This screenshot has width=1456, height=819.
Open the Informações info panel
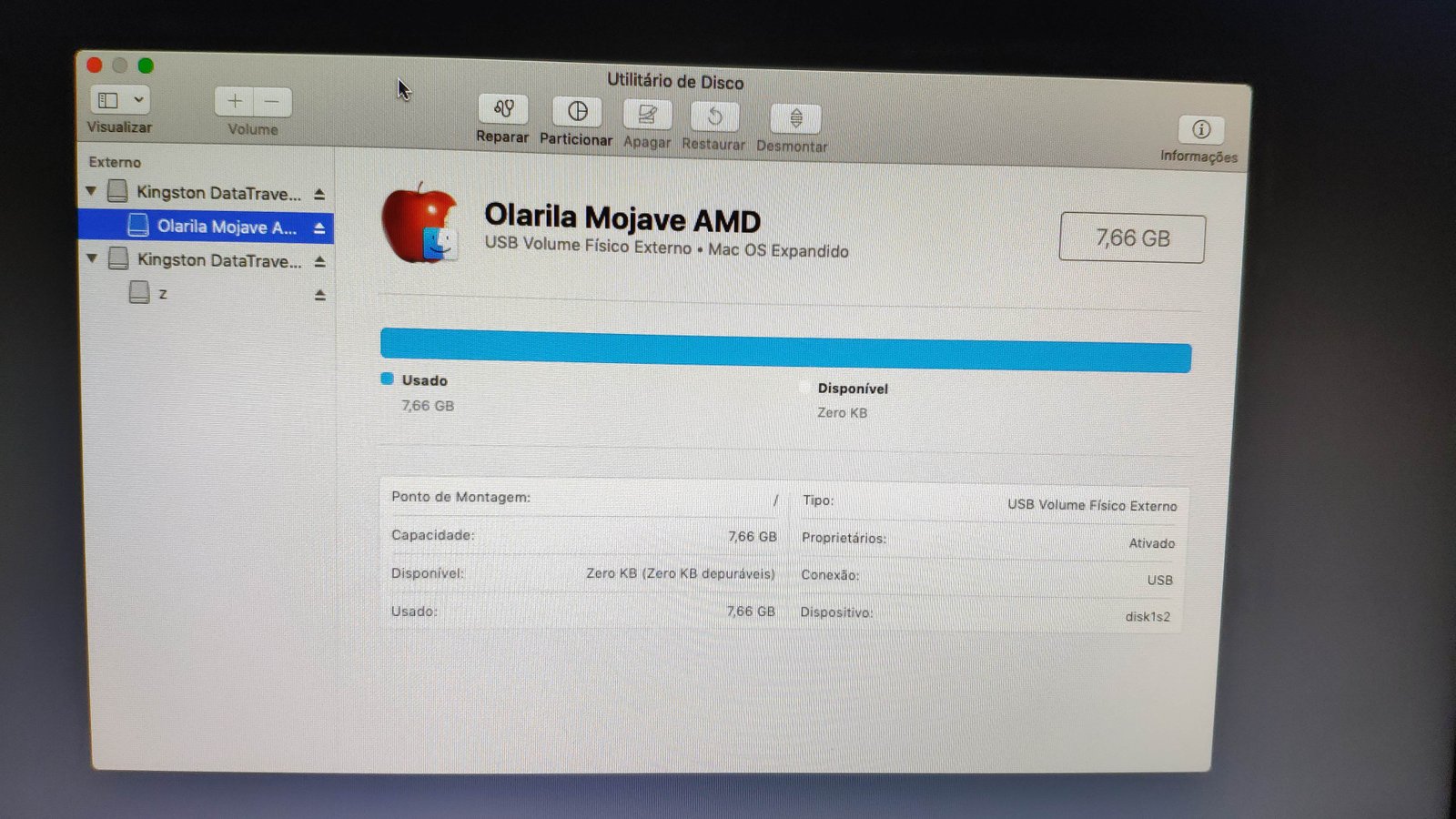click(x=1200, y=130)
